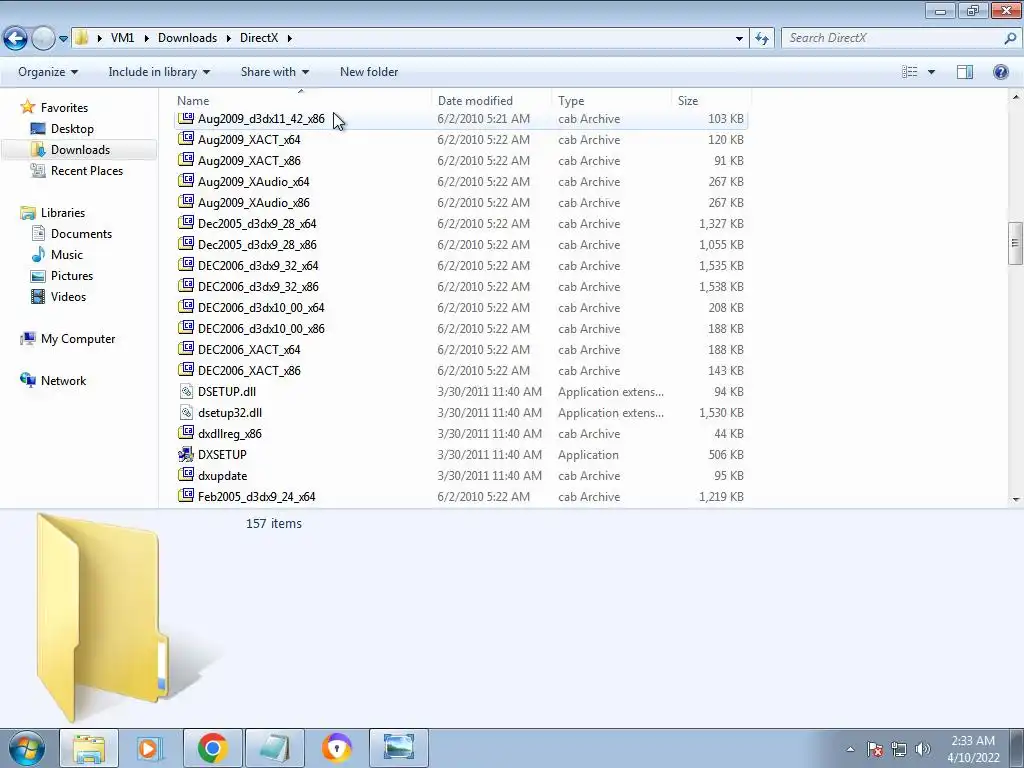Select Libraries in the navigation pane

click(x=63, y=213)
